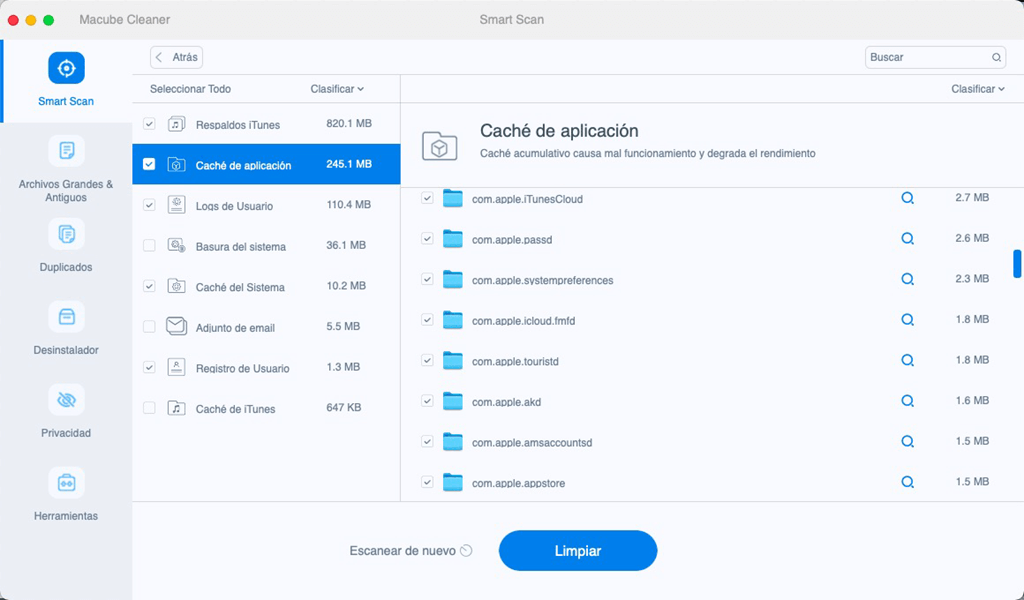
Task: Click the vertical scrollbar thumb in file list
Action: coord(1017,264)
